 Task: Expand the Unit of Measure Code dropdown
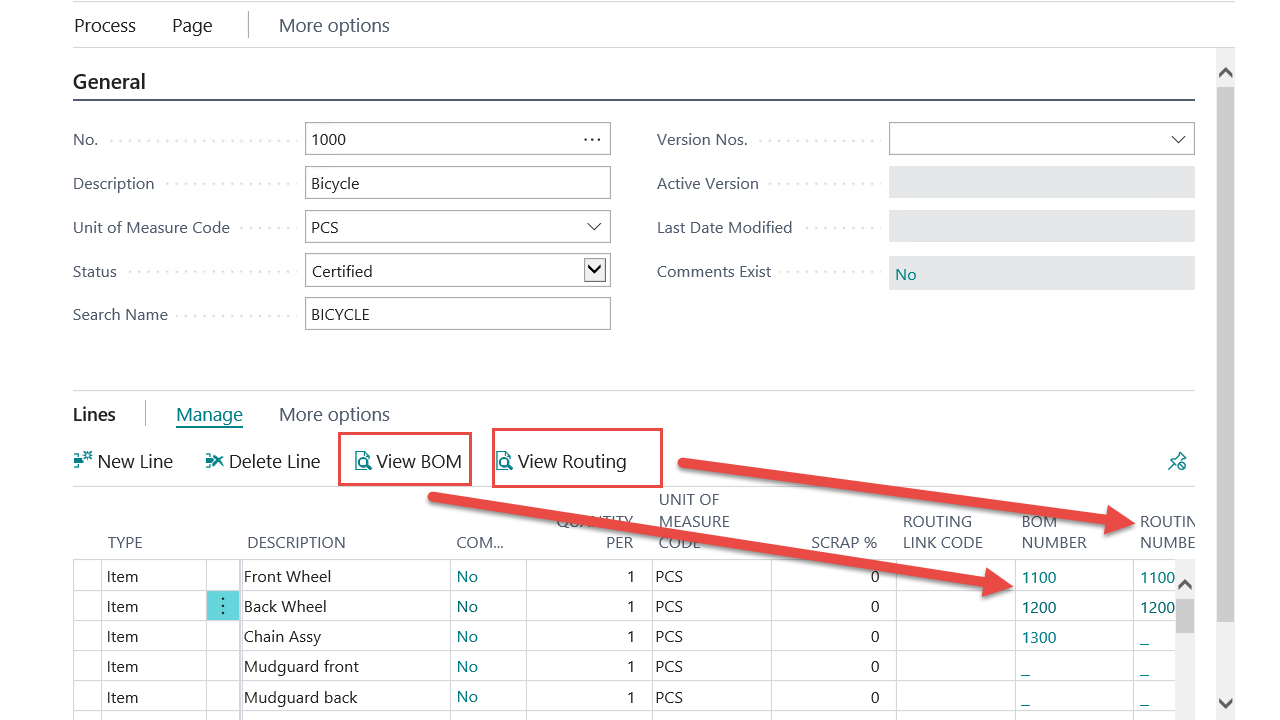coord(594,227)
